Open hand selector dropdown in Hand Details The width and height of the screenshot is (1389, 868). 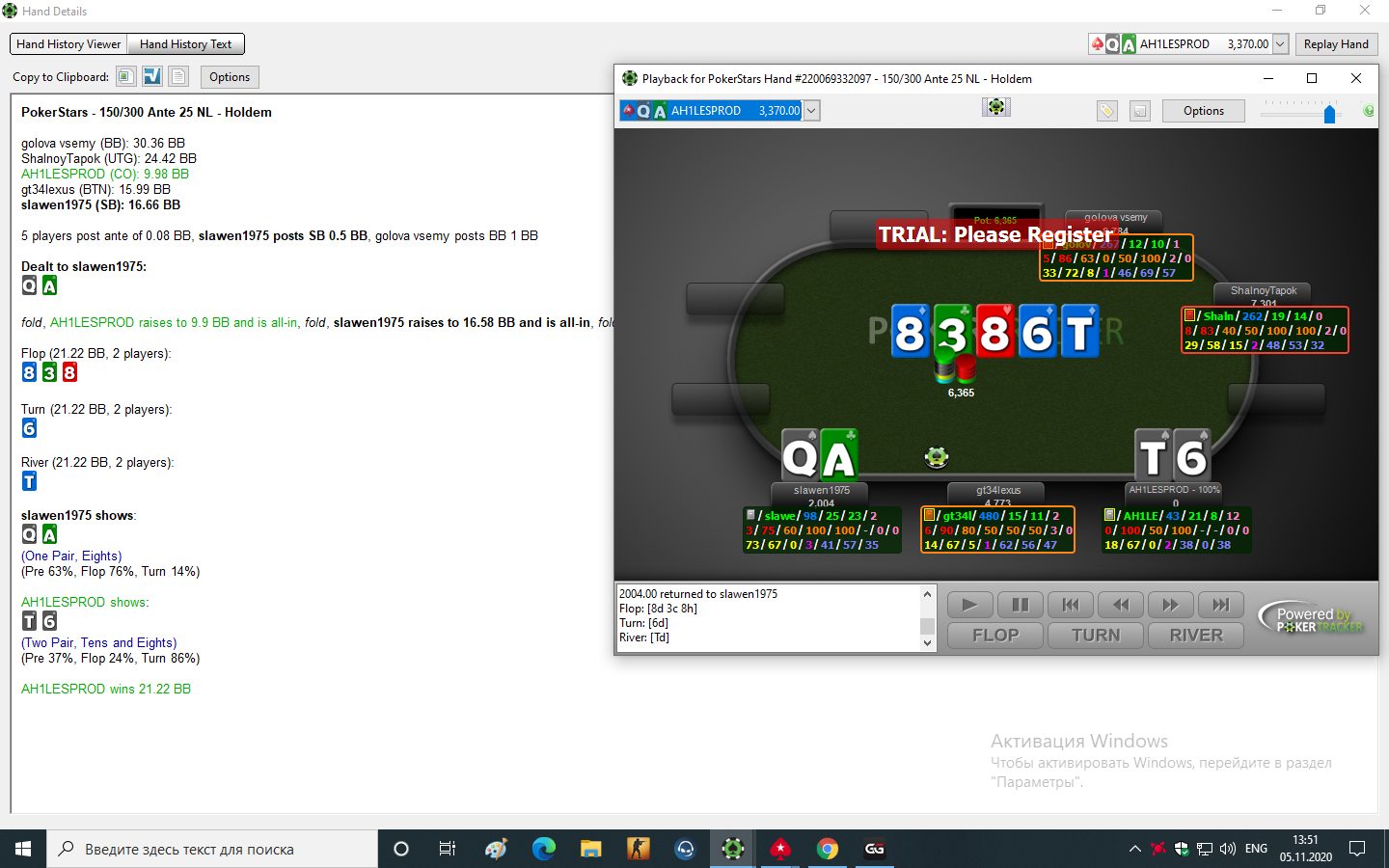click(x=1280, y=44)
